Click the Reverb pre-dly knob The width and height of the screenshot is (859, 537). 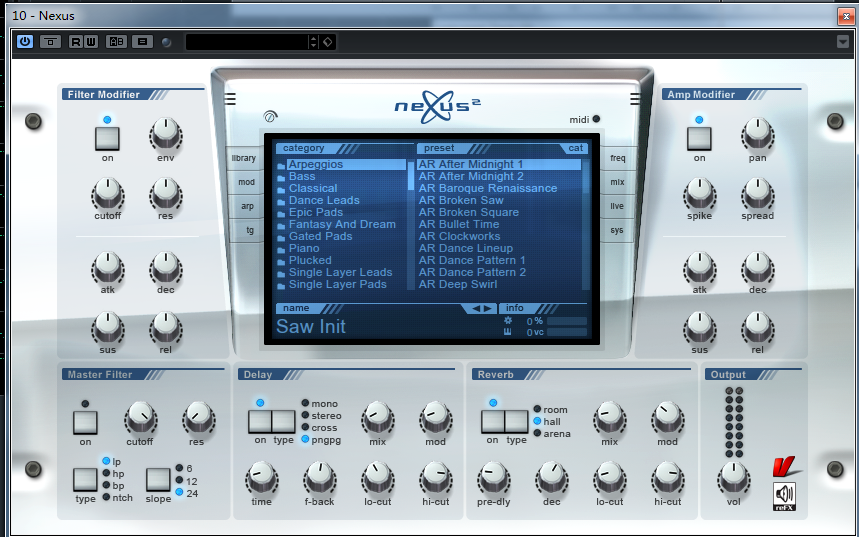494,478
